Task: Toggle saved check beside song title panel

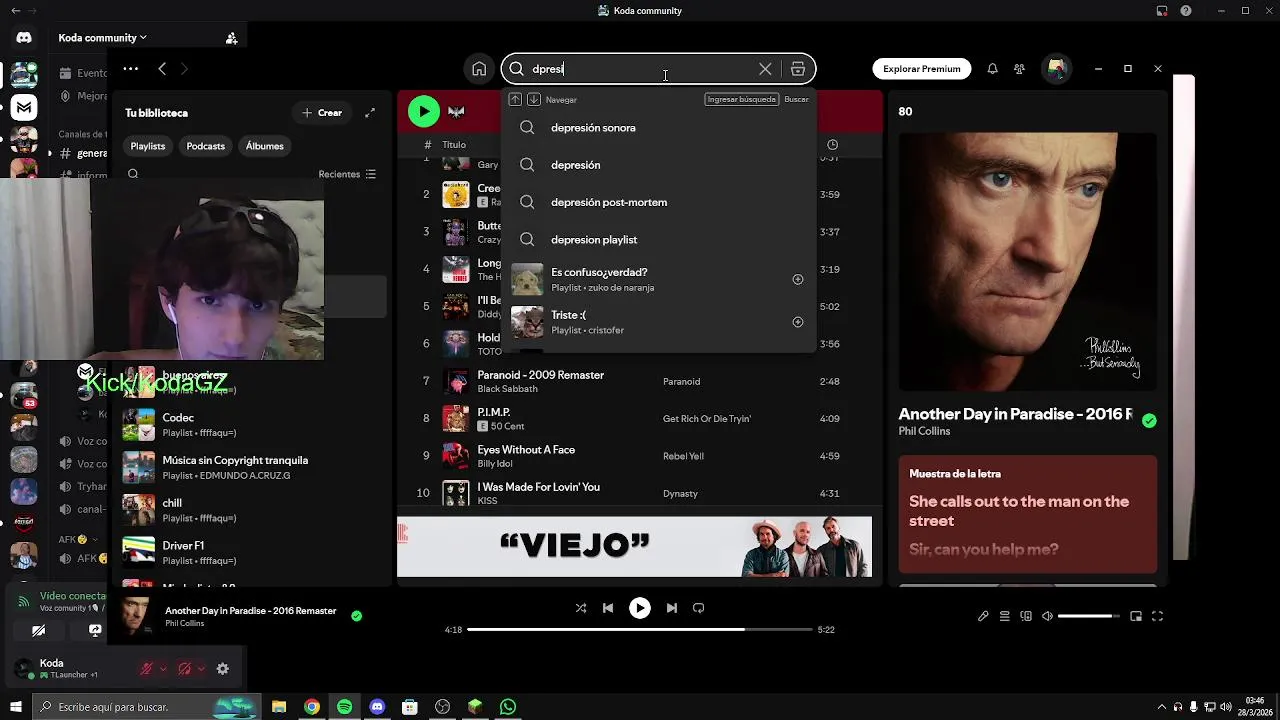Action: (1149, 421)
